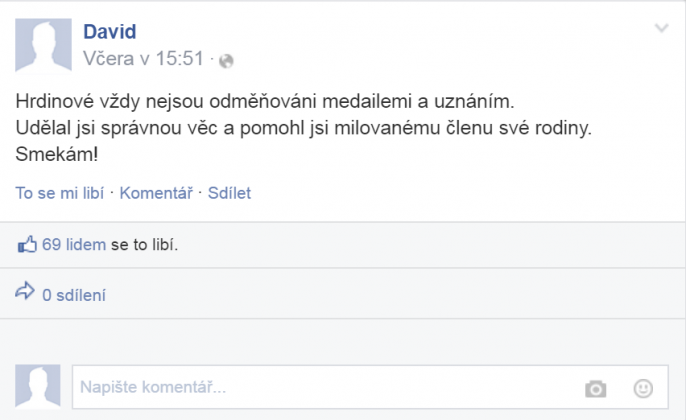The width and height of the screenshot is (686, 420).
Task: Click the "Komentář" link
Action: (156, 193)
